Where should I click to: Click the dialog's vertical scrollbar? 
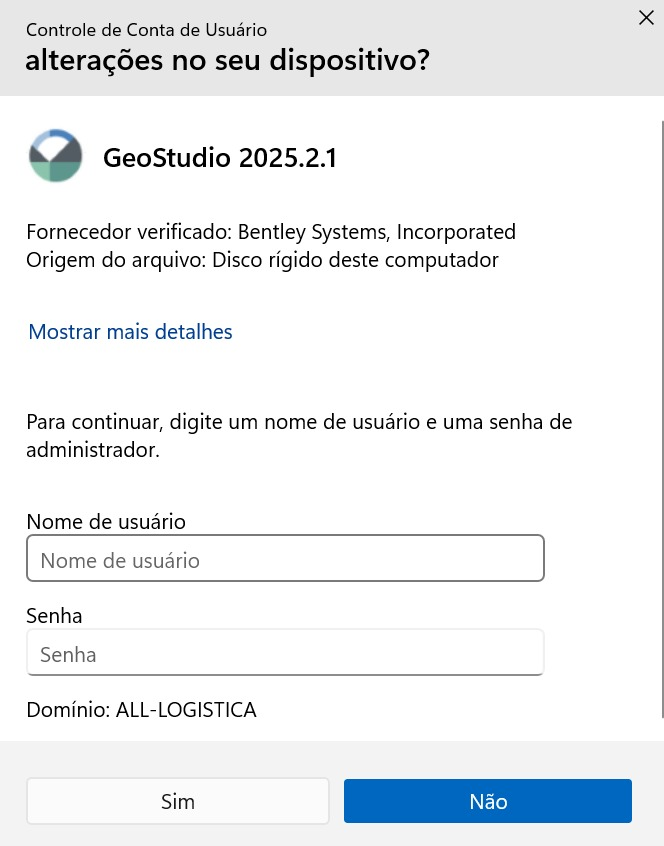(x=662, y=419)
